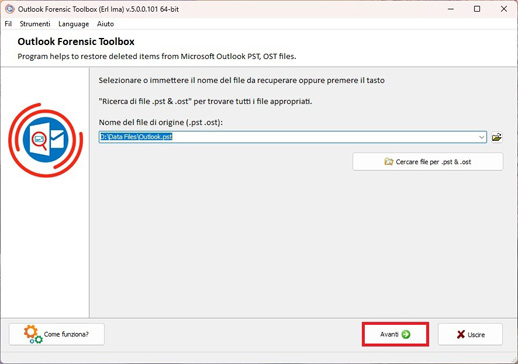The height and width of the screenshot is (364, 518).
Task: Open the Language menu
Action: pyautogui.click(x=74, y=24)
